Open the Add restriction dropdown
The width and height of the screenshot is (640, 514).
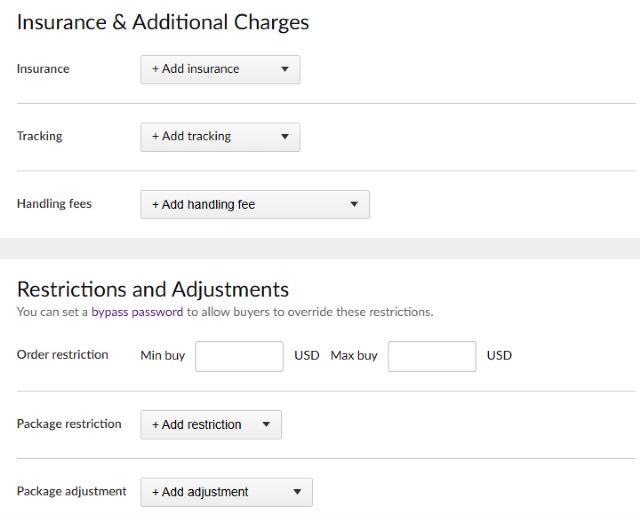(x=210, y=425)
